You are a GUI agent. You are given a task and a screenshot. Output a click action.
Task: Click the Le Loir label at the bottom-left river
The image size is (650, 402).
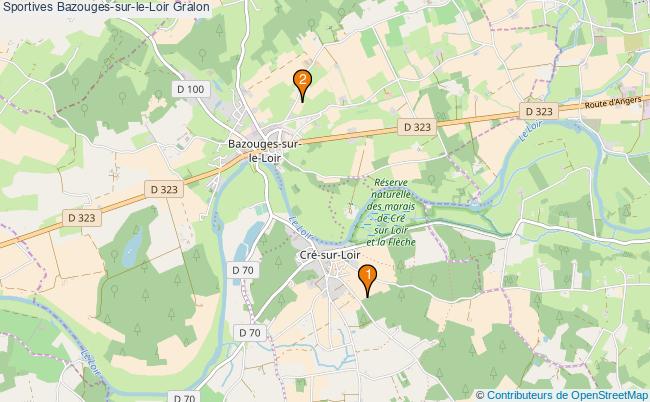(90, 362)
